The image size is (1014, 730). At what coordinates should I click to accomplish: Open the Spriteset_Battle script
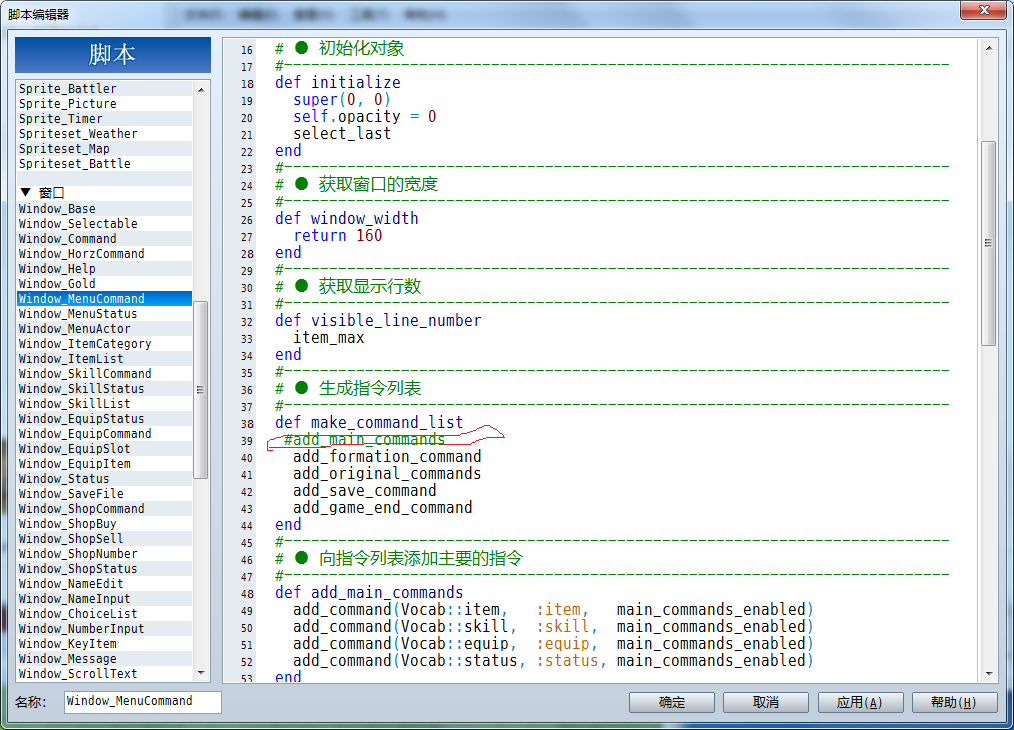click(104, 164)
